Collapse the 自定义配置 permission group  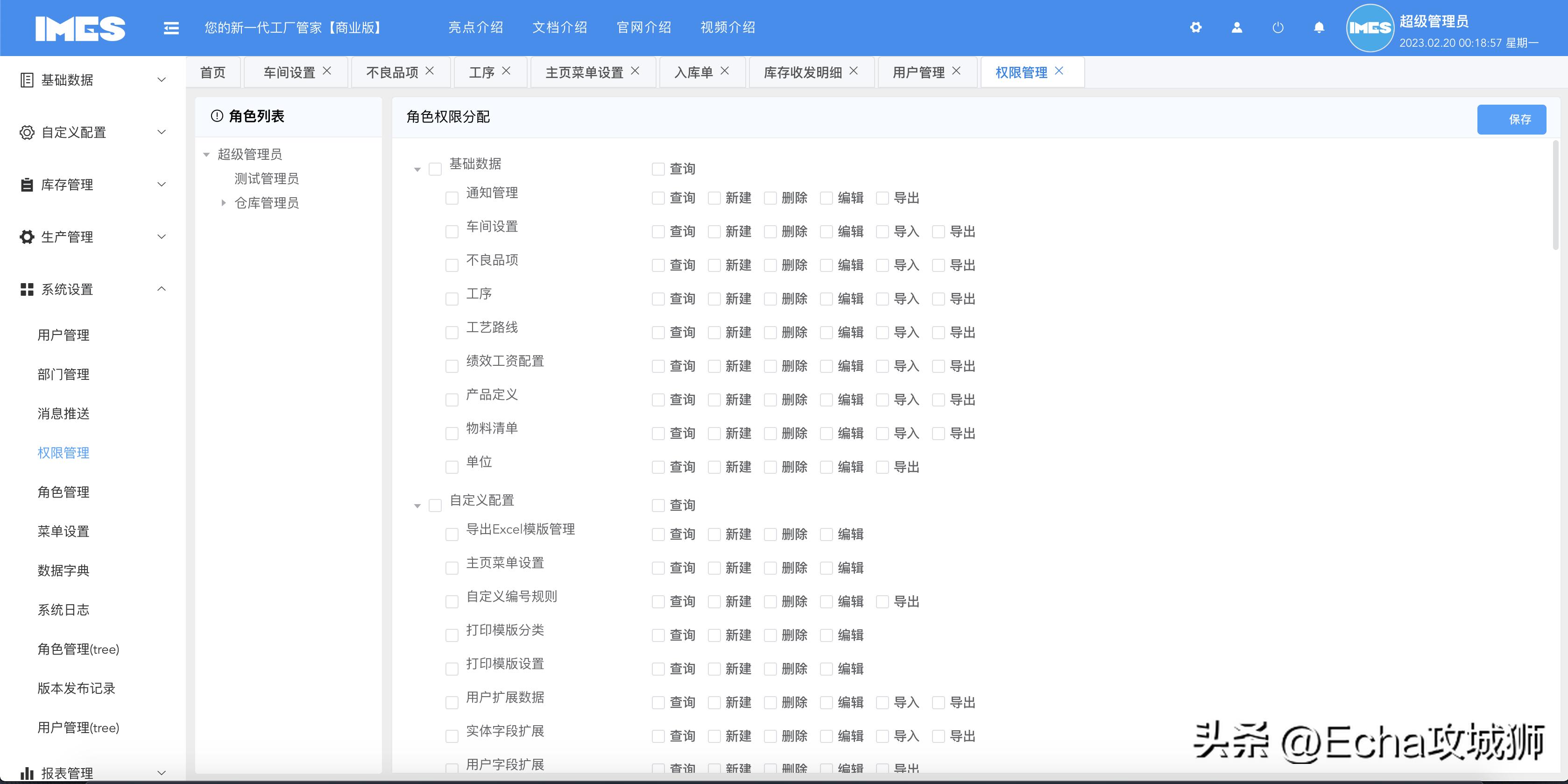417,505
